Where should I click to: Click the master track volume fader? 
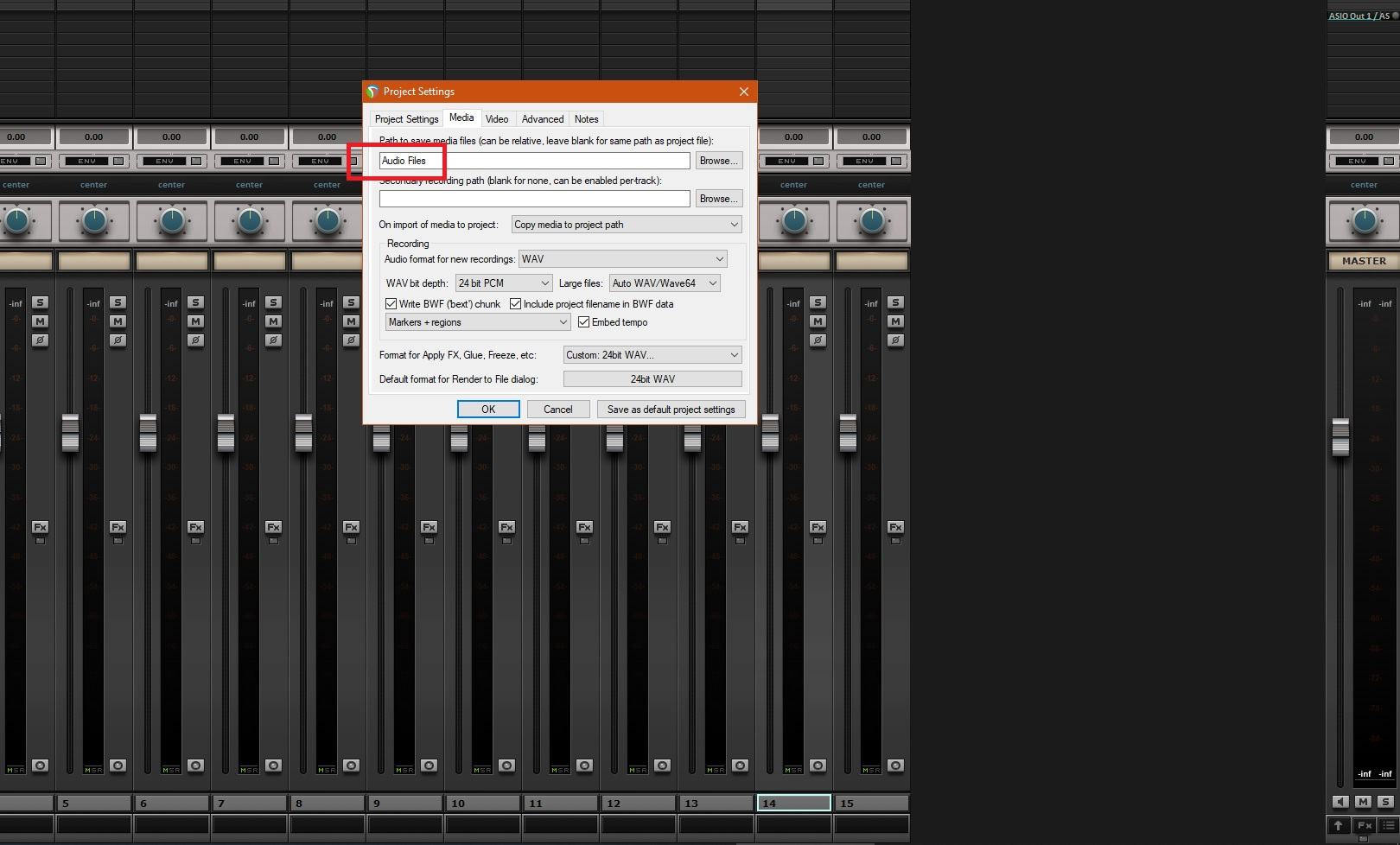coord(1340,435)
